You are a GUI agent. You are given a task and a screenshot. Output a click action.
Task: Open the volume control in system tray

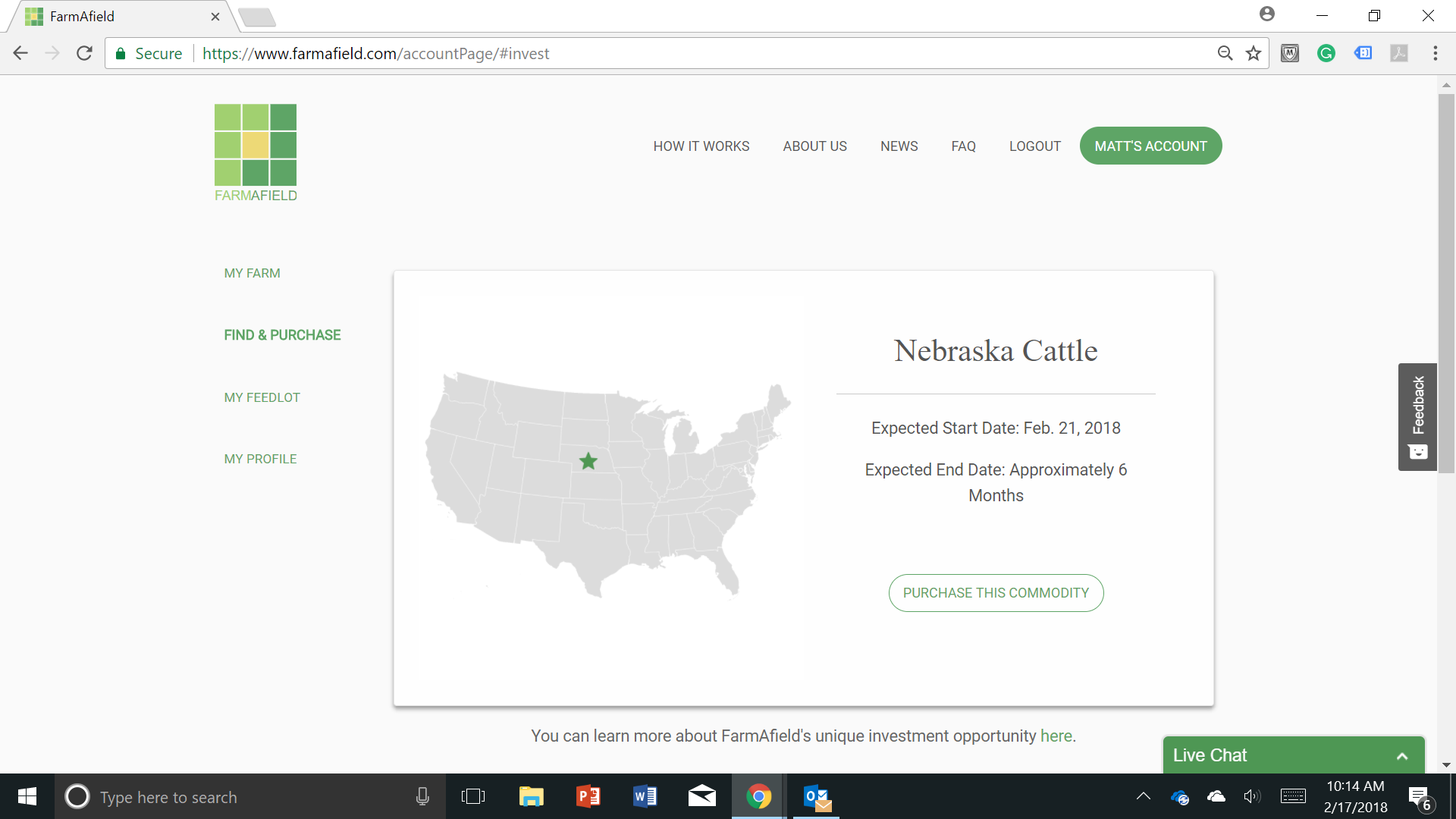click(1252, 796)
